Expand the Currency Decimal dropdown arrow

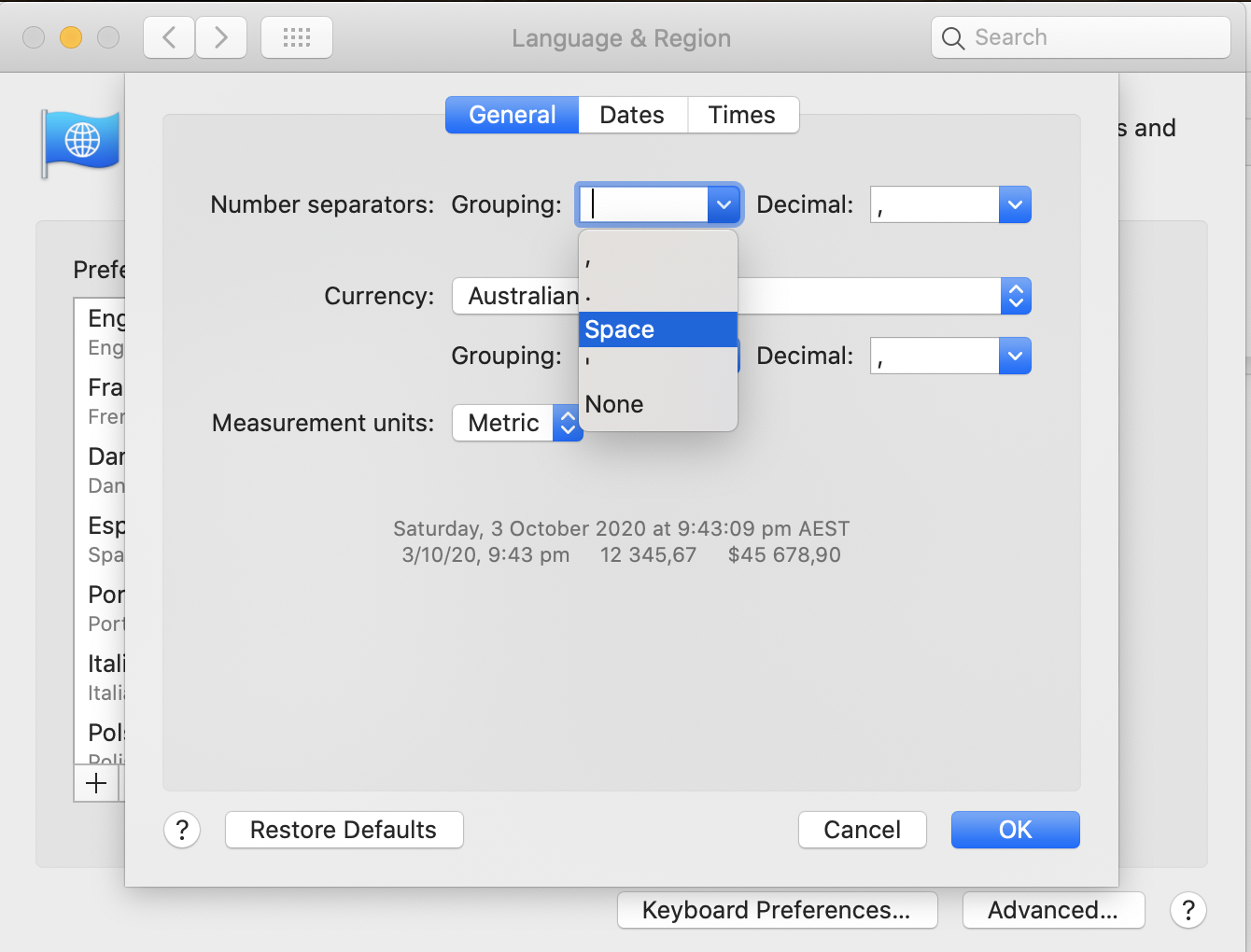tap(1015, 356)
